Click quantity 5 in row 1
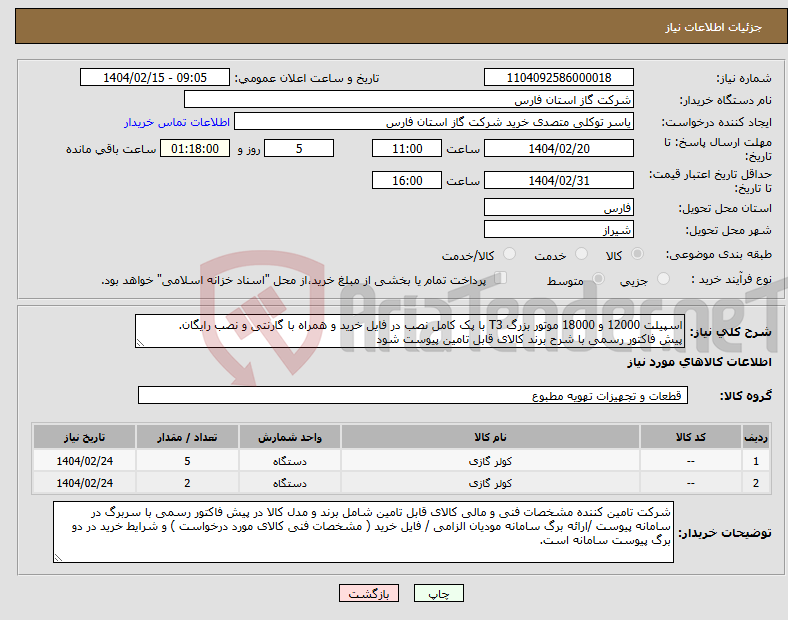Image resolution: width=788 pixels, height=620 pixels. coord(187,461)
